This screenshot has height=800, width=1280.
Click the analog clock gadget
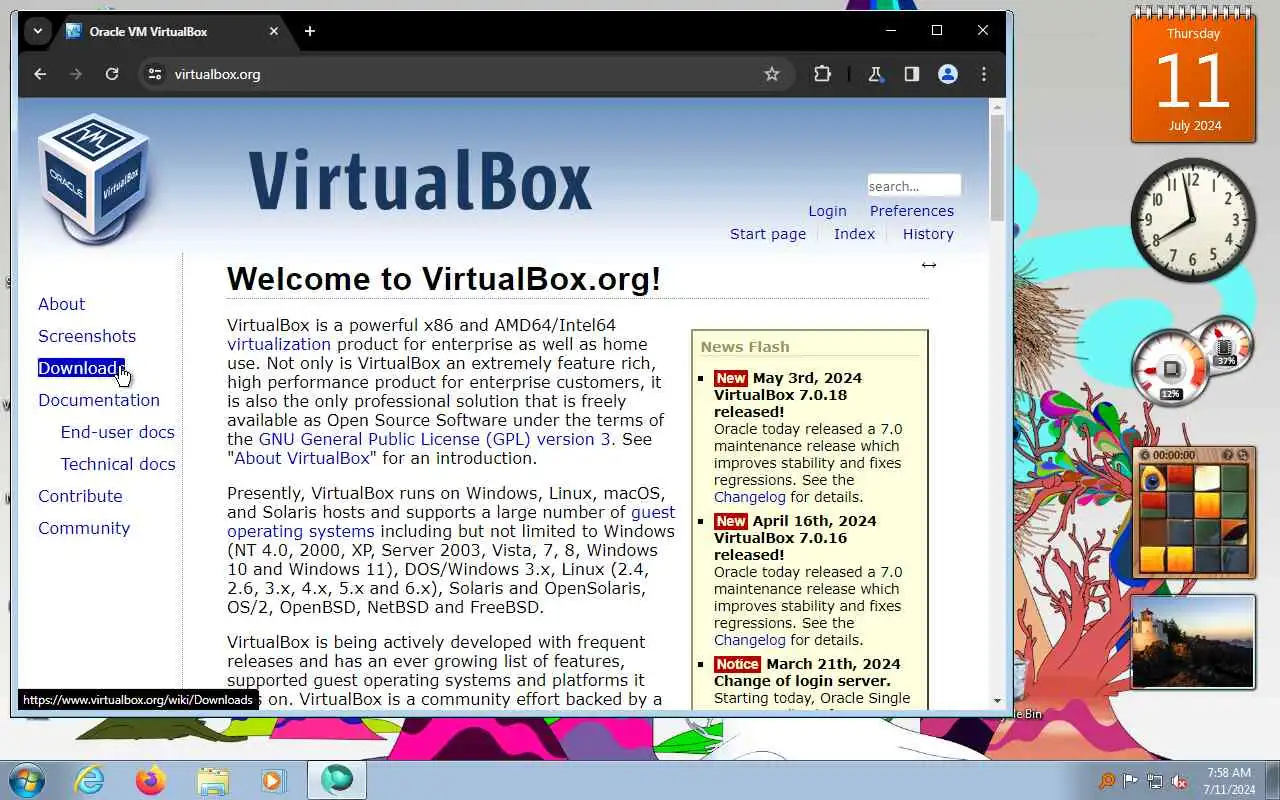coord(1193,219)
